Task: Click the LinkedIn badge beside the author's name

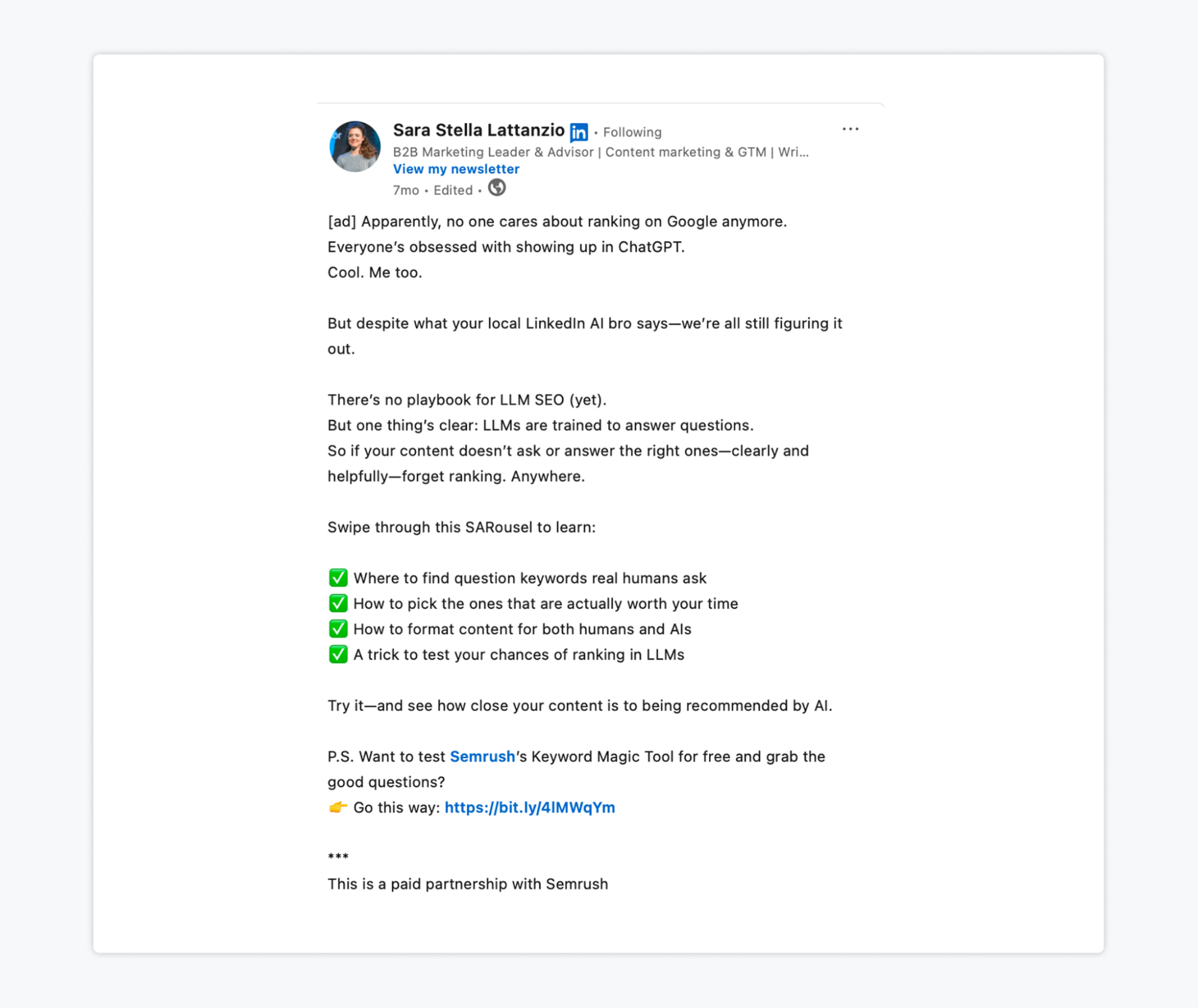Action: 578,132
